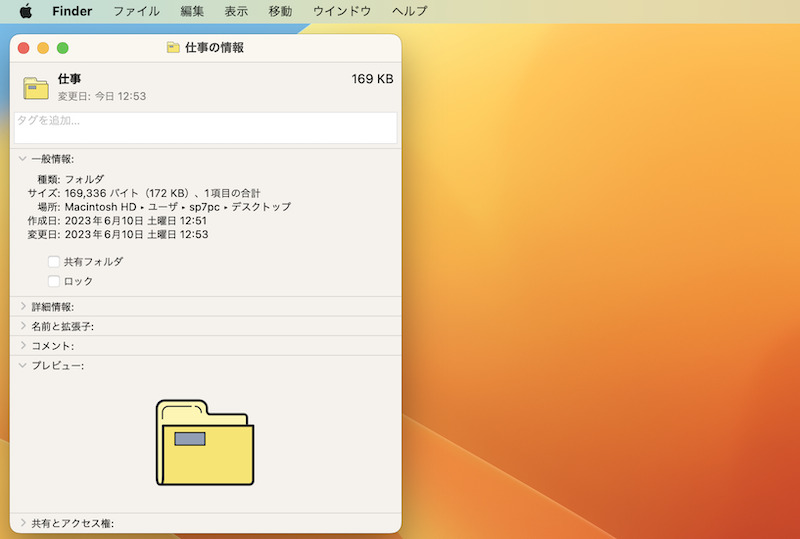Open the ファイル menu
Image resolution: width=800 pixels, height=539 pixels.
pos(136,11)
